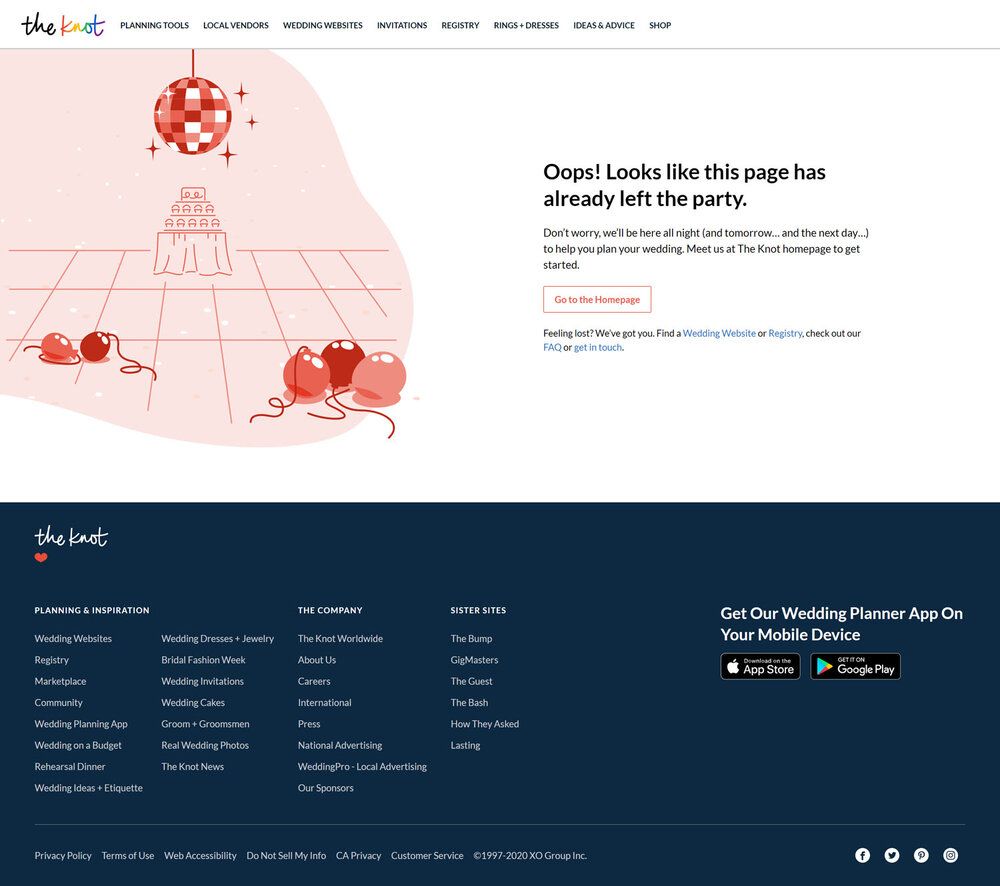Open the Twitter social icon
This screenshot has width=1000, height=886.
[x=892, y=855]
